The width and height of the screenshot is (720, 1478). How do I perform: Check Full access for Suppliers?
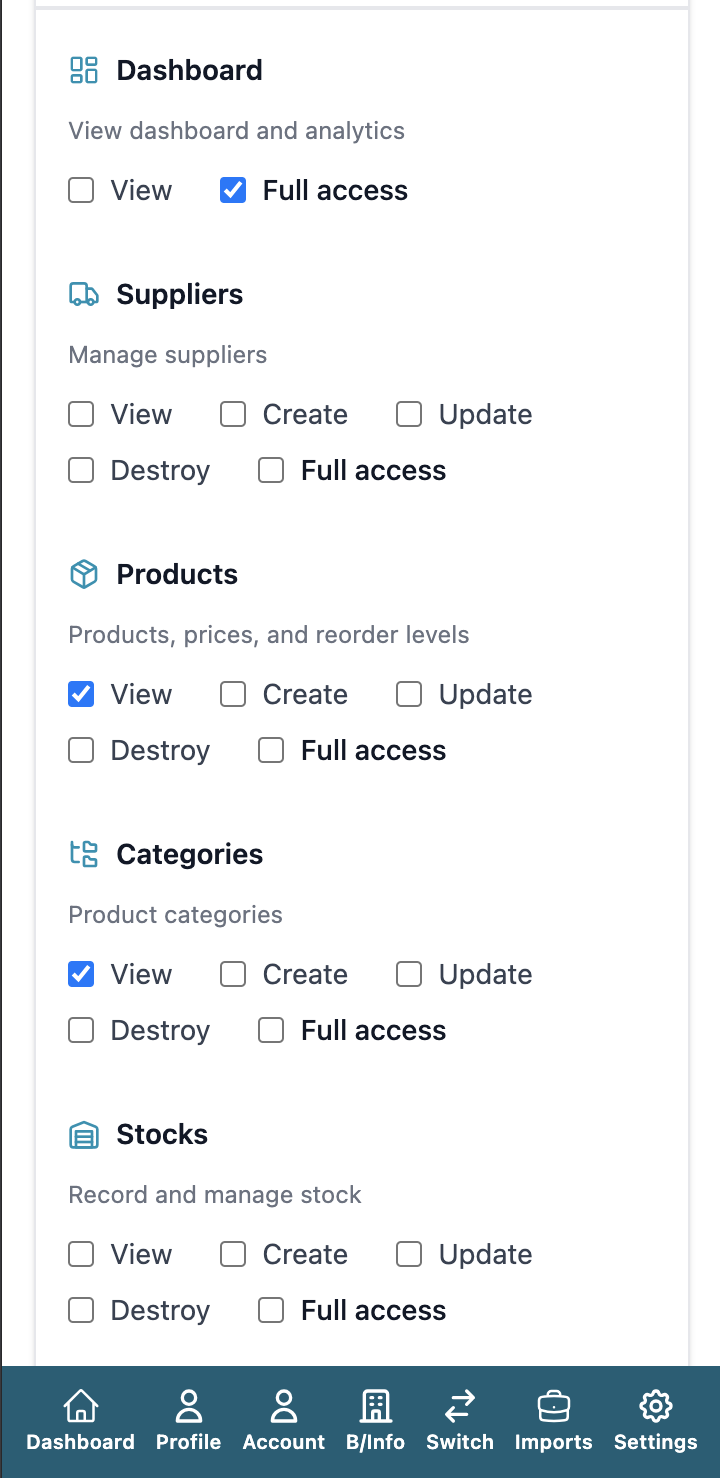(270, 470)
